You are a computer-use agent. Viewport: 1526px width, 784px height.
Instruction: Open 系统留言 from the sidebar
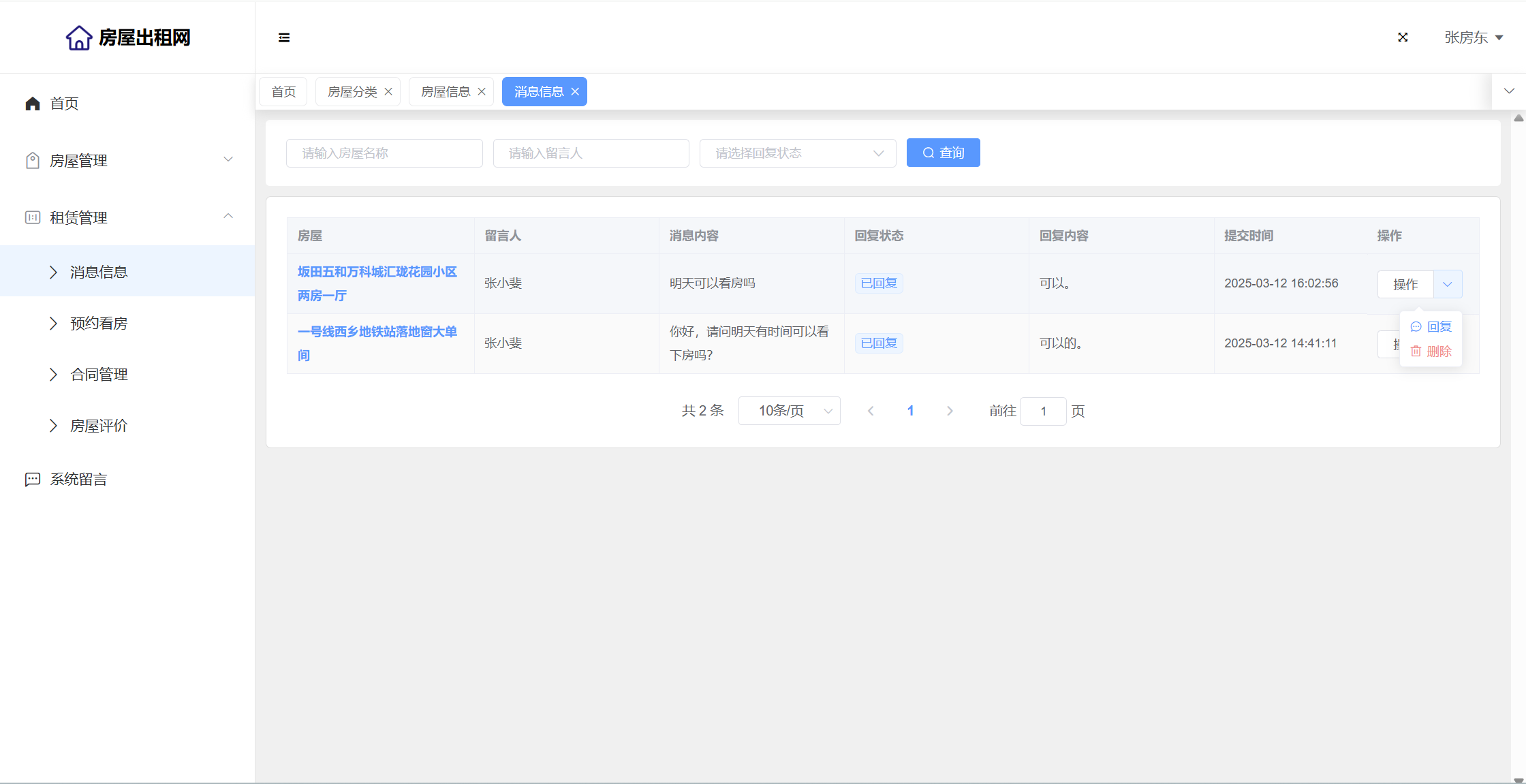click(x=78, y=480)
